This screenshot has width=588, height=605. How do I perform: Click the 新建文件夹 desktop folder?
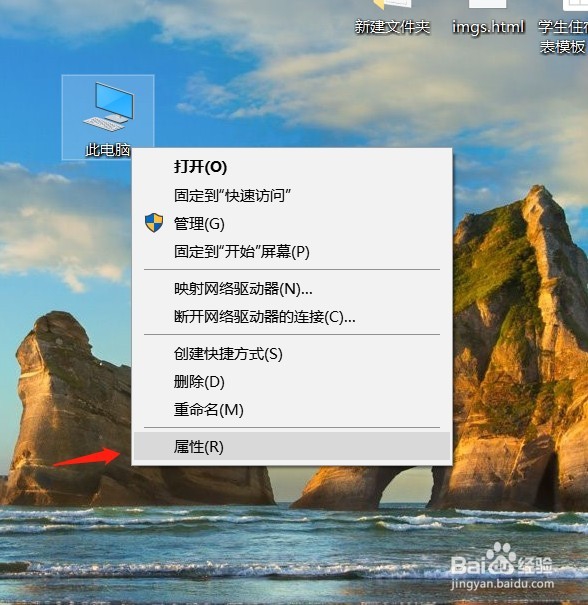[392, 18]
